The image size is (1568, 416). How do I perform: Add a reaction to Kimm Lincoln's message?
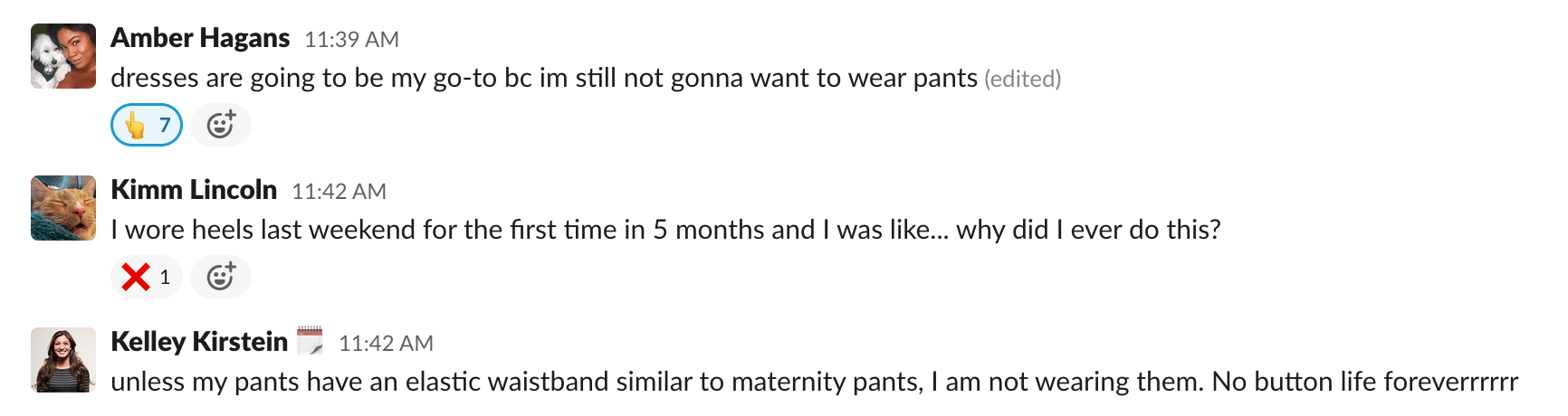click(x=221, y=277)
